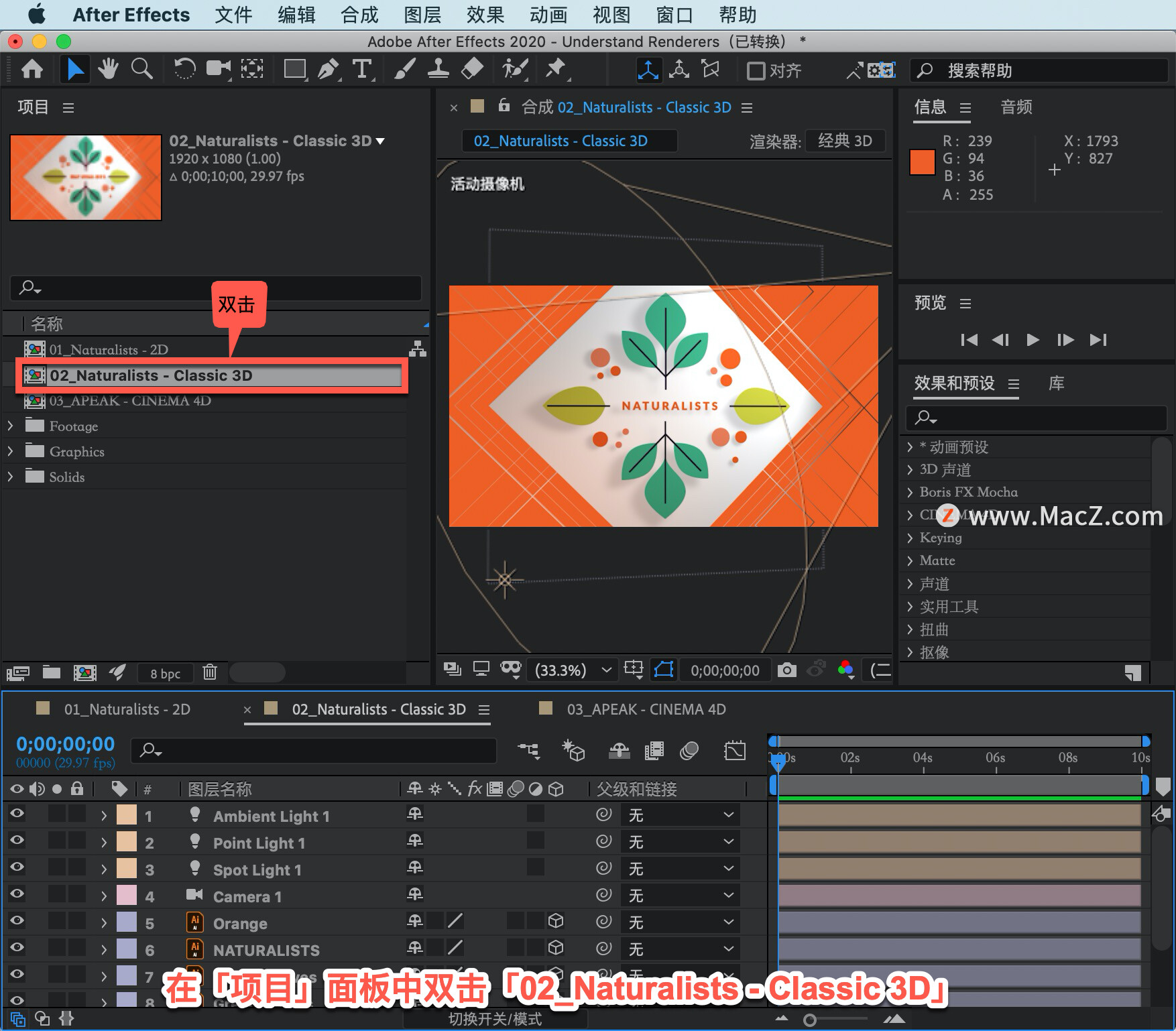1176x1031 pixels.
Task: Switch to the 音频 panel tab
Action: [1016, 107]
